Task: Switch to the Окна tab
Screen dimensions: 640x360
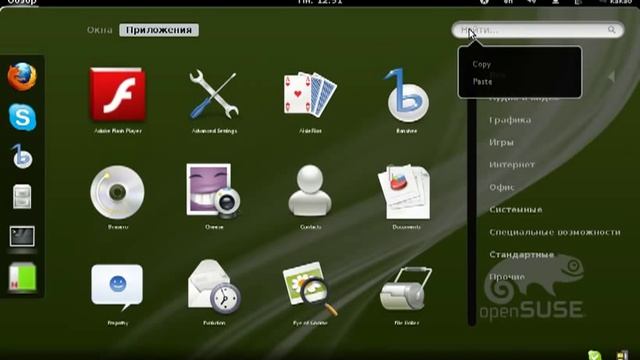Action: point(100,30)
